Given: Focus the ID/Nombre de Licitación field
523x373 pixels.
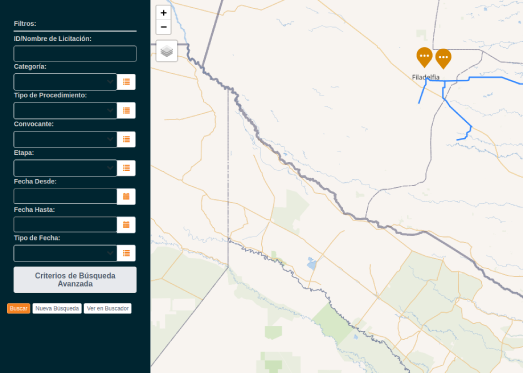Looking at the screenshot, I should tap(75, 53).
